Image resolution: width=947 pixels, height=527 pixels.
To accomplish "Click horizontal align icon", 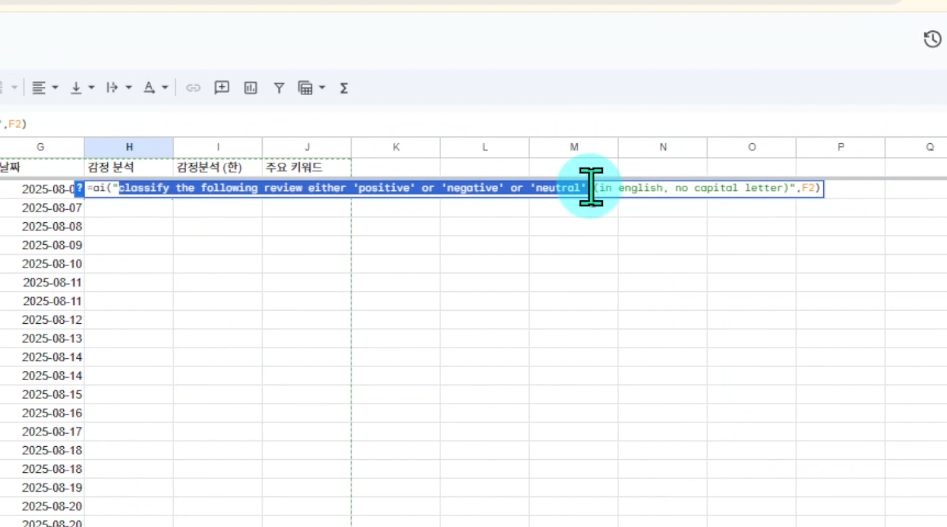I will tap(39, 88).
